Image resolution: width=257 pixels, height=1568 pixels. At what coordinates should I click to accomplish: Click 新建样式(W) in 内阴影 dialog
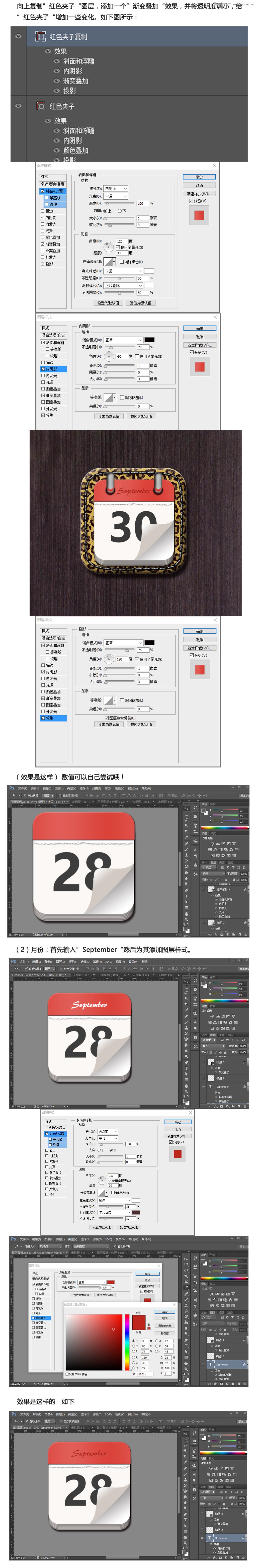(200, 345)
